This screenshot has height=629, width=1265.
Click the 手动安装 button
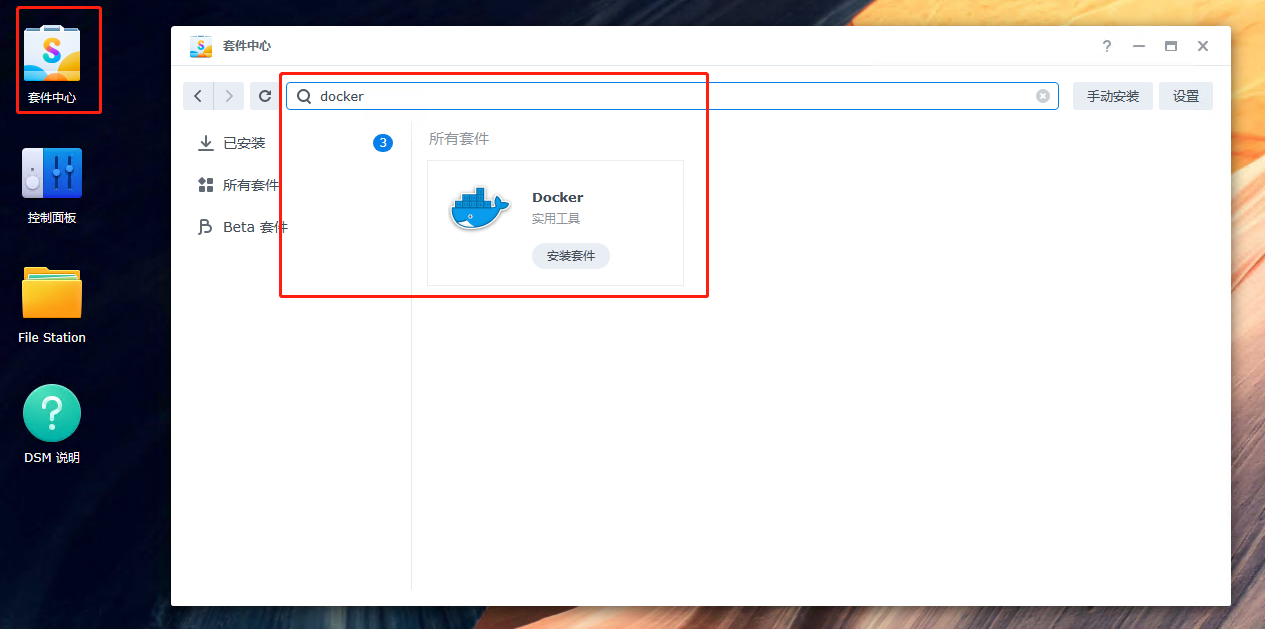coord(1113,96)
